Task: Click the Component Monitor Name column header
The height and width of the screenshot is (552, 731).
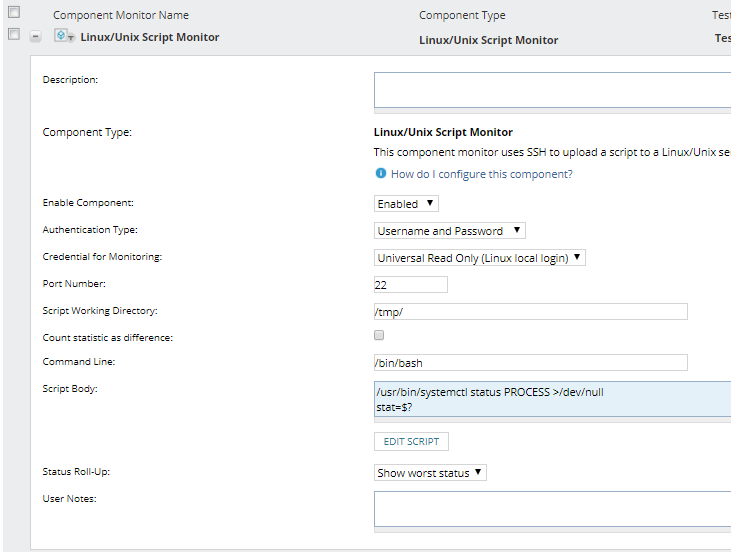Action: tap(120, 15)
